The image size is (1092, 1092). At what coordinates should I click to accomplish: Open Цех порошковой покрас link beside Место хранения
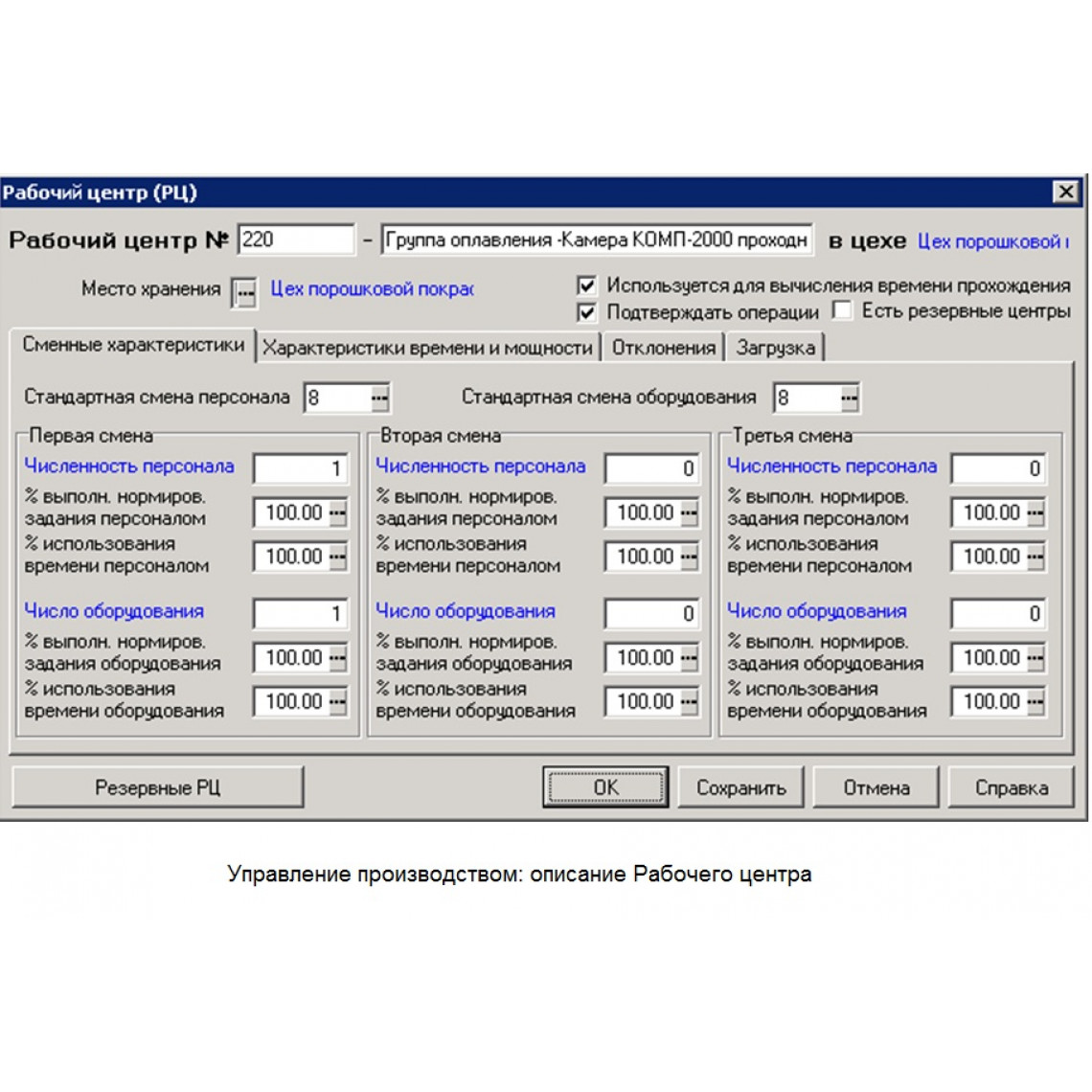click(x=372, y=289)
